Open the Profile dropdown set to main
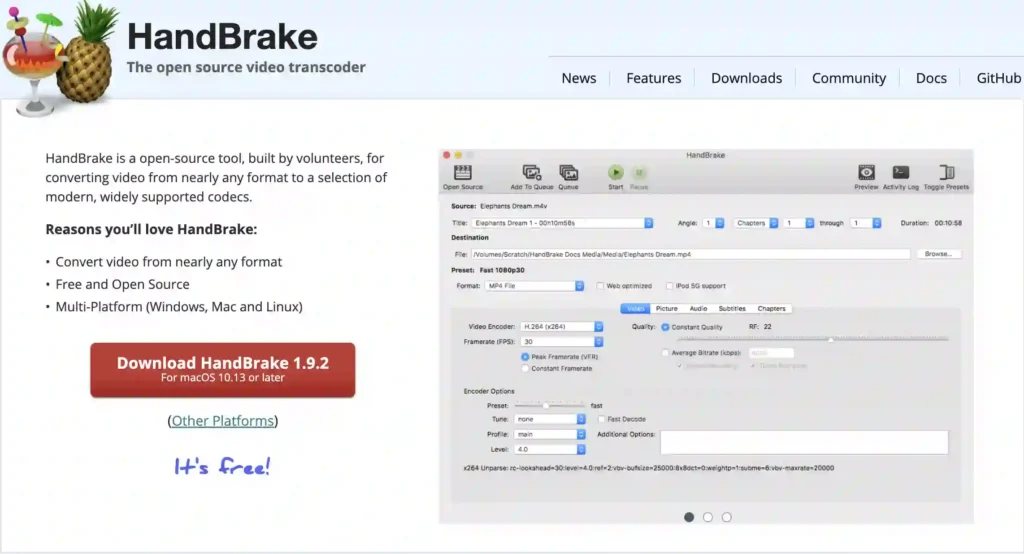This screenshot has width=1024, height=554. point(550,434)
